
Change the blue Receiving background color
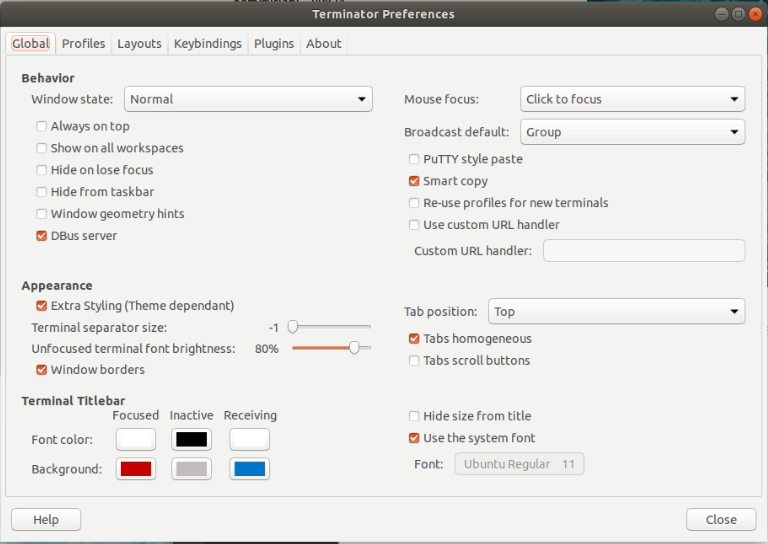point(249,469)
